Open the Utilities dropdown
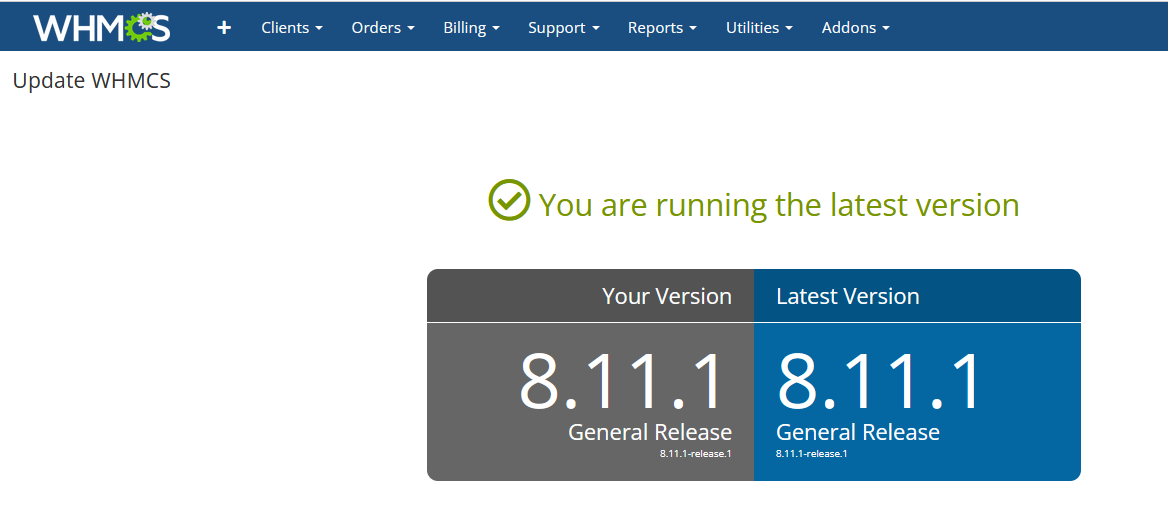The height and width of the screenshot is (507, 1168). pyautogui.click(x=759, y=28)
